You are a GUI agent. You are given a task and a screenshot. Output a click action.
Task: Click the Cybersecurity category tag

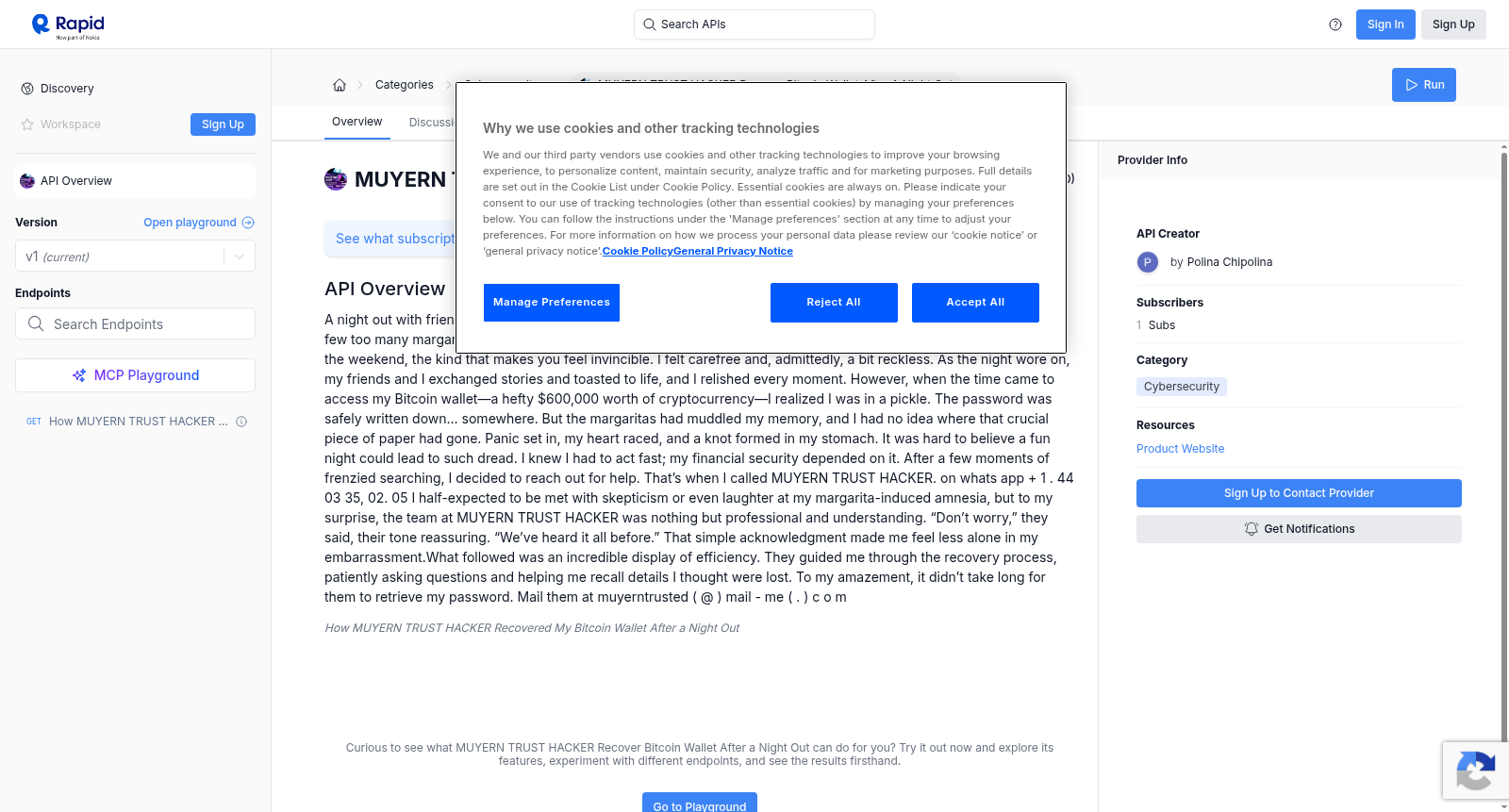(1182, 387)
